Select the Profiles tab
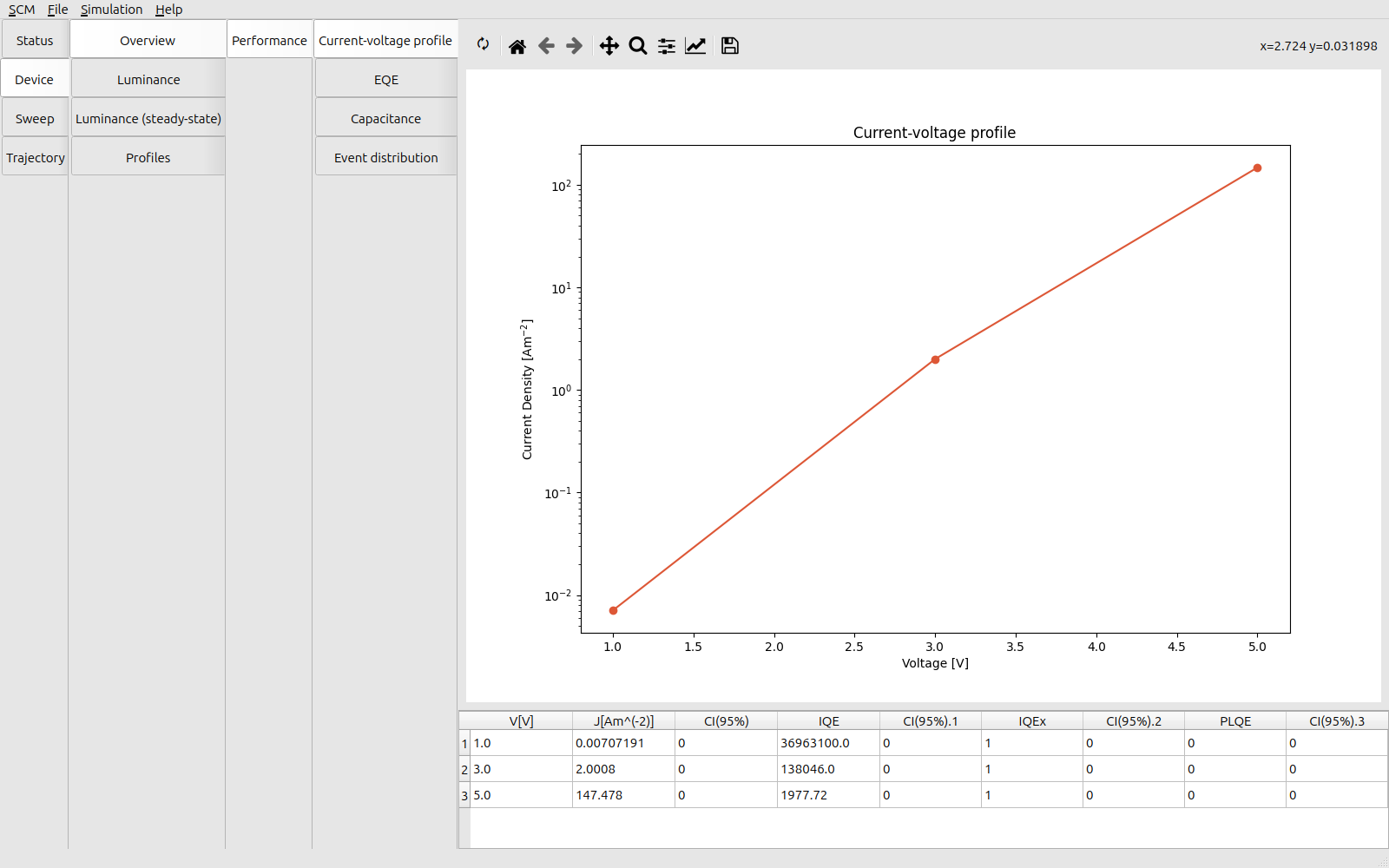This screenshot has height=868, width=1389. coord(148,158)
